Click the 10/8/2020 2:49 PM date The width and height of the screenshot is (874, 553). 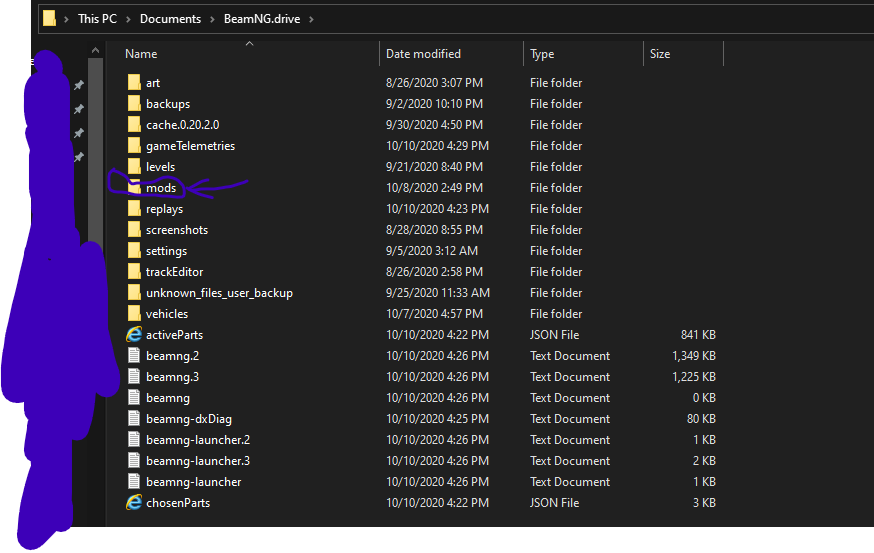click(x=434, y=188)
